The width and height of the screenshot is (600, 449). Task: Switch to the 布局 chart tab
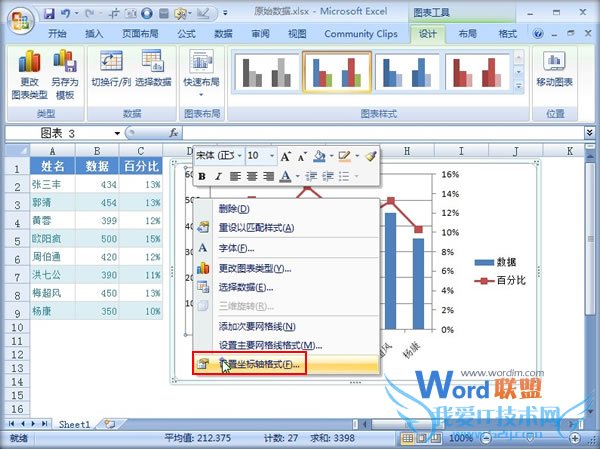467,34
